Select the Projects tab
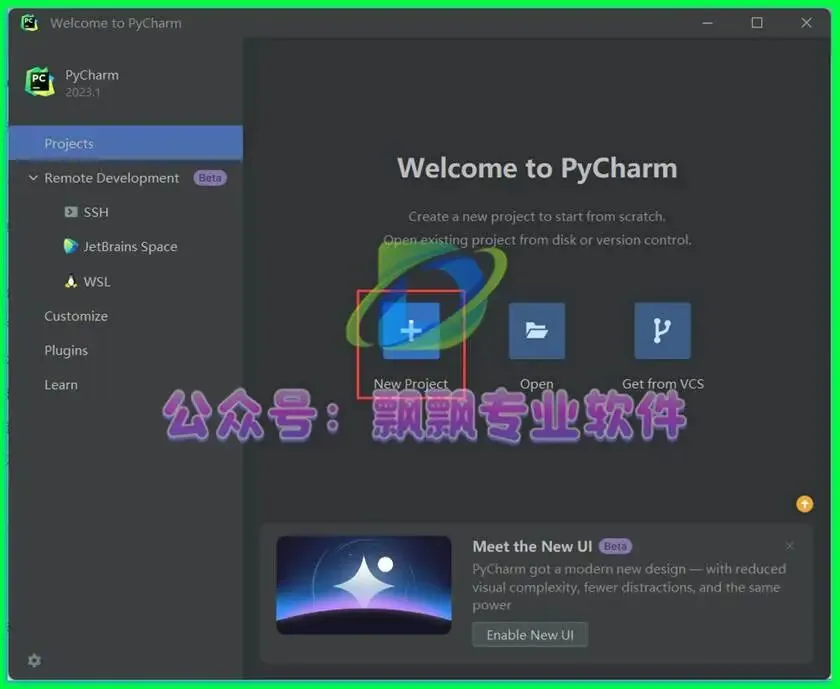The image size is (840, 689). pyautogui.click(x=126, y=143)
